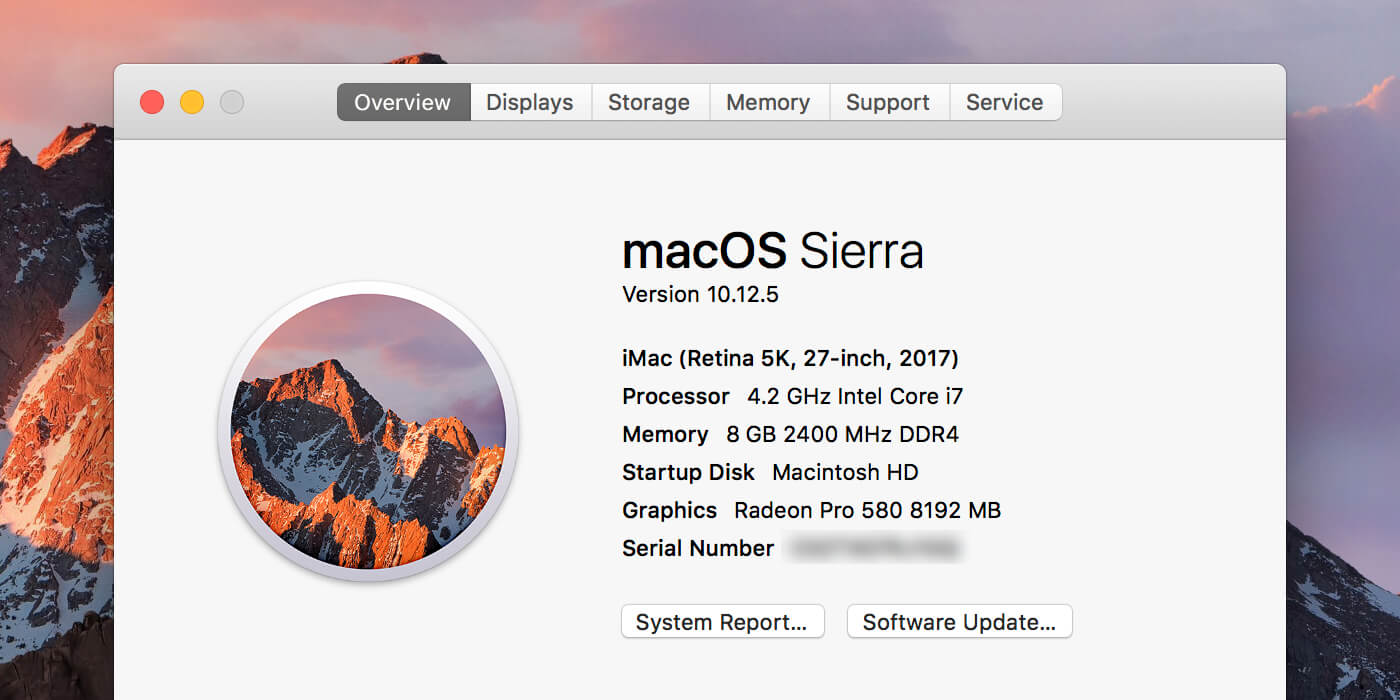Click the disabled gray zoom button
Screen dimensions: 1400x700
(232, 102)
